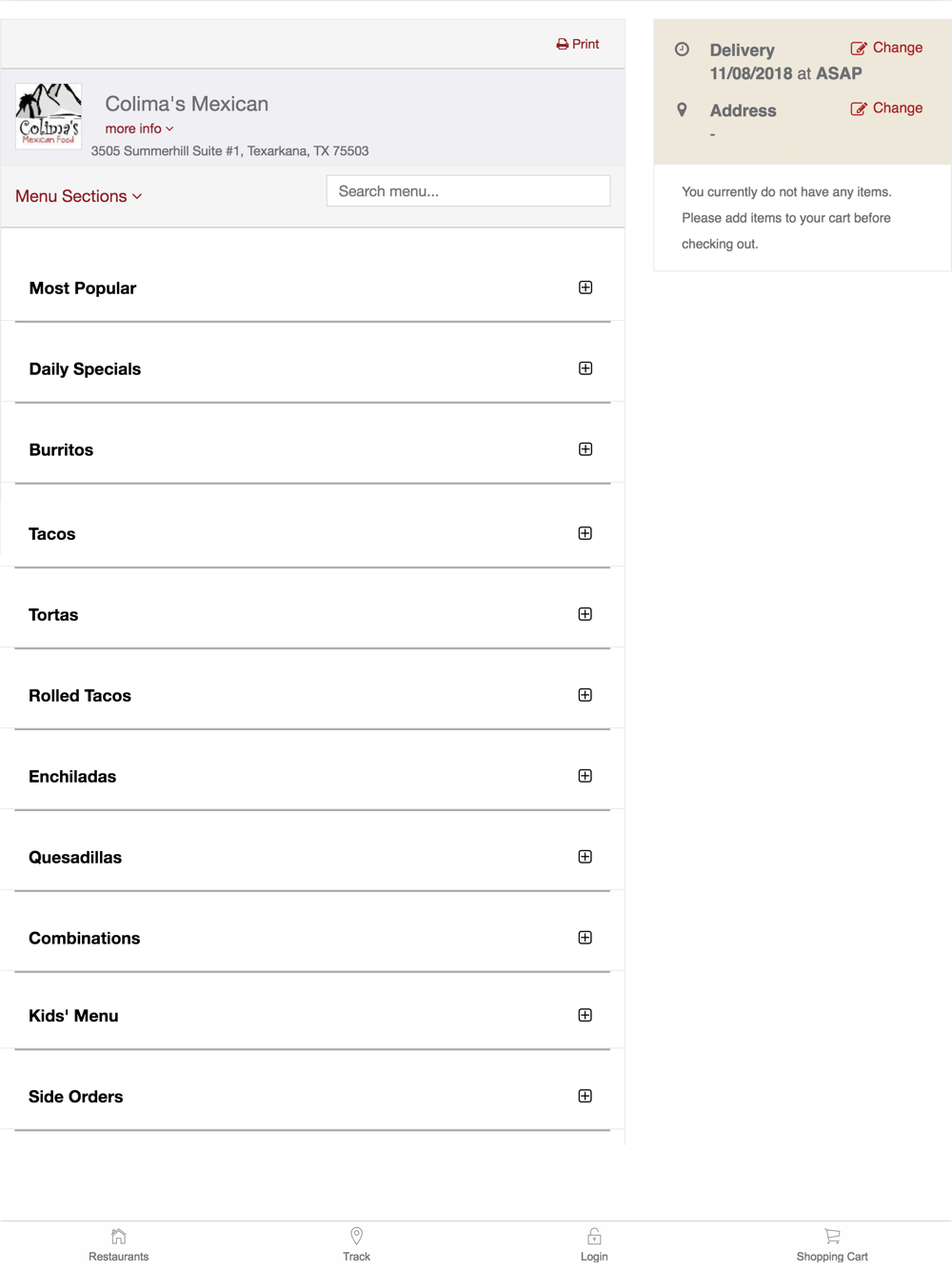This screenshot has width=952, height=1270.
Task: Open the Track order pin icon
Action: 356,1236
